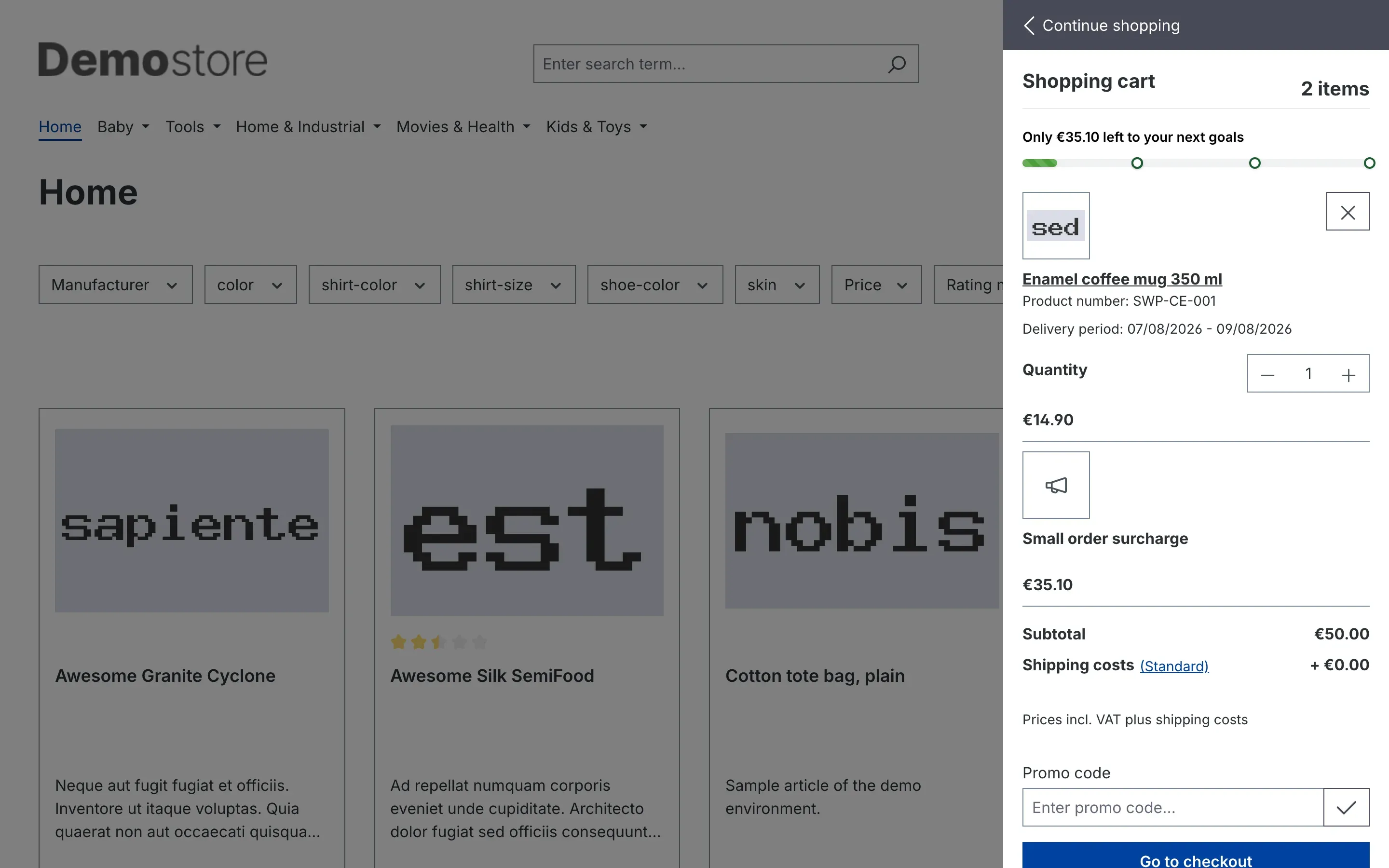Click the '2 items' cart count text

point(1335,89)
